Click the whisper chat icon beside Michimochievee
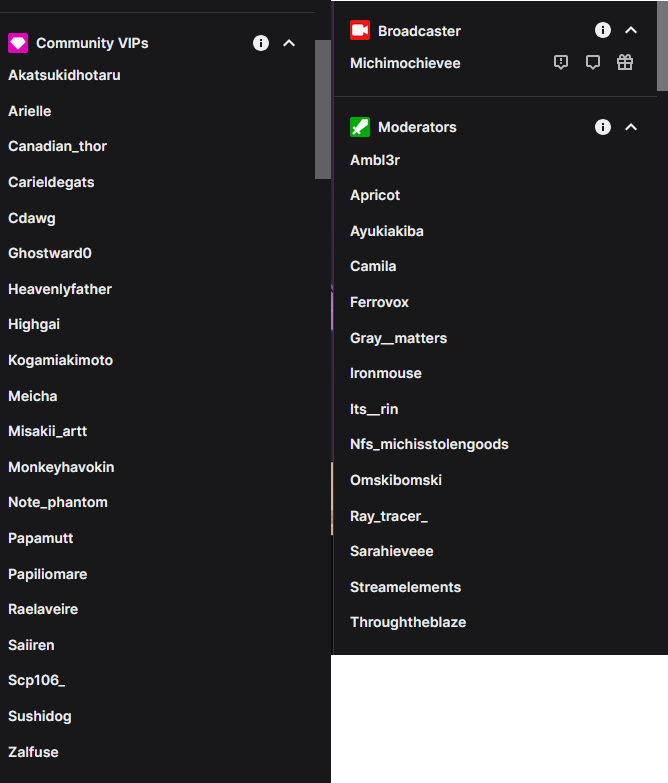The height and width of the screenshot is (783, 668). point(593,62)
